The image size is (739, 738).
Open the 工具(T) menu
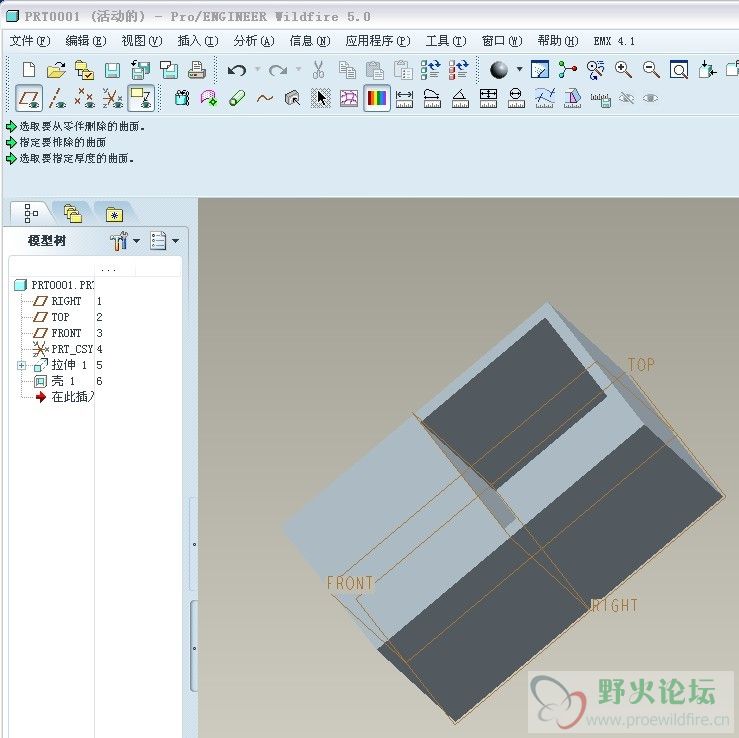pyautogui.click(x=445, y=41)
